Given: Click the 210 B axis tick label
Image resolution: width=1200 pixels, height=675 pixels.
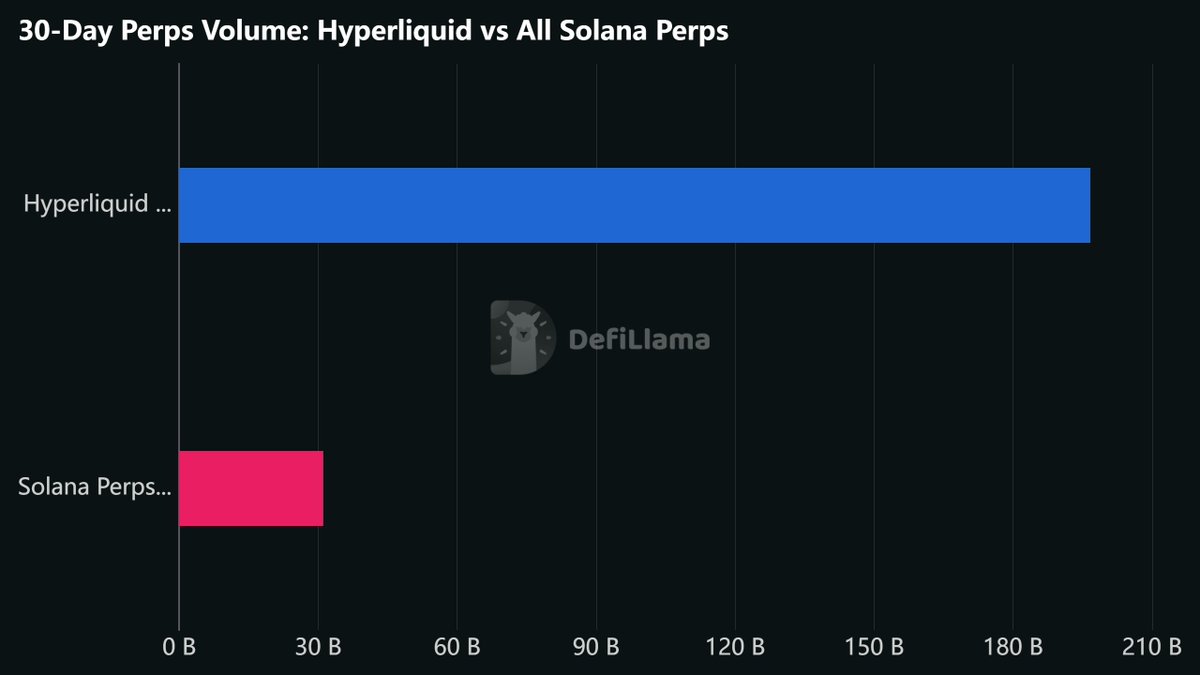Looking at the screenshot, I should 1152,647.
